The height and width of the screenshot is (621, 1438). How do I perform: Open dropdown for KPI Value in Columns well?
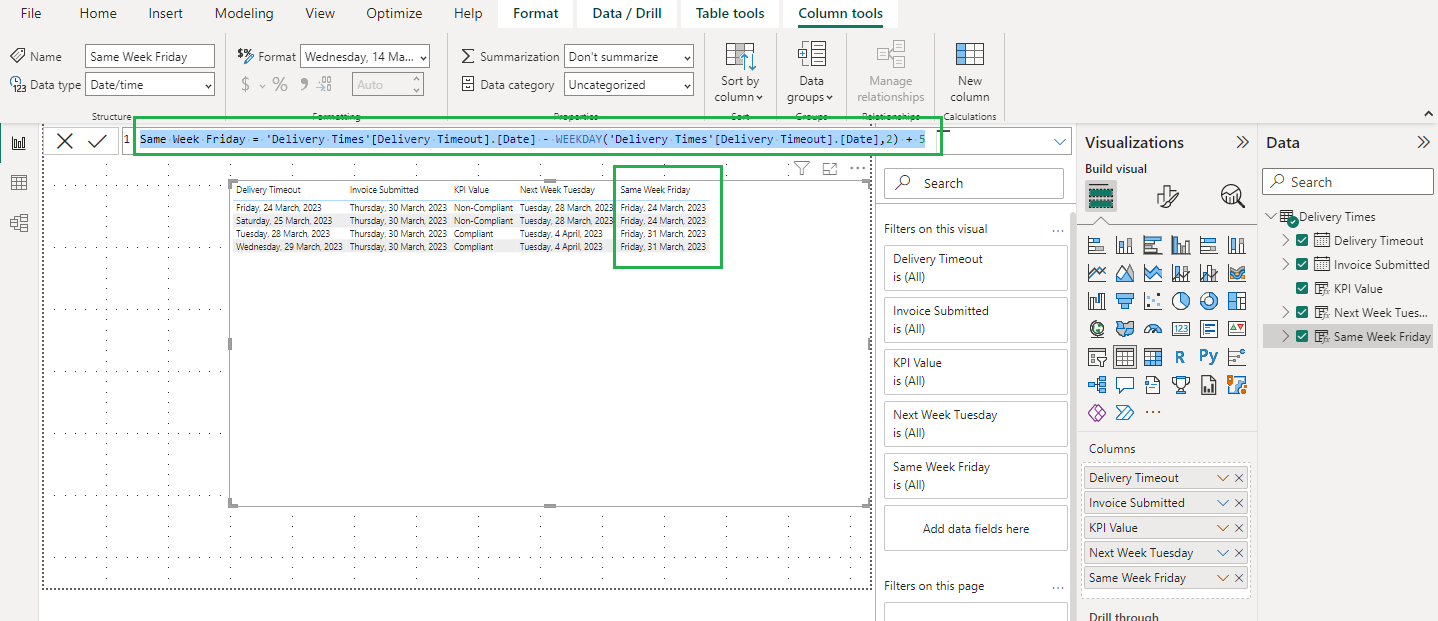pyautogui.click(x=1222, y=528)
